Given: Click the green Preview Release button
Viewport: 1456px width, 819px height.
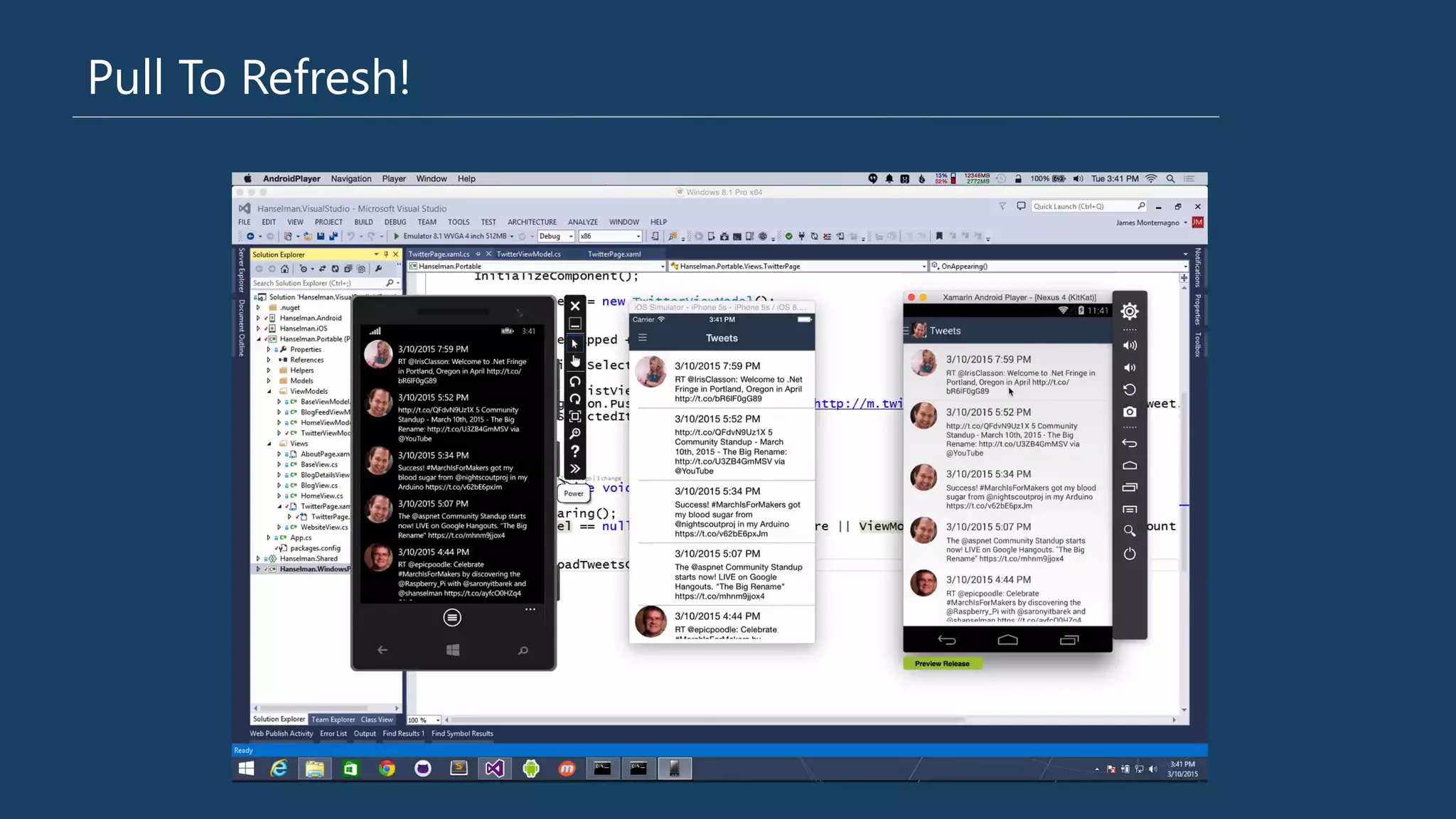Looking at the screenshot, I should tap(942, 663).
